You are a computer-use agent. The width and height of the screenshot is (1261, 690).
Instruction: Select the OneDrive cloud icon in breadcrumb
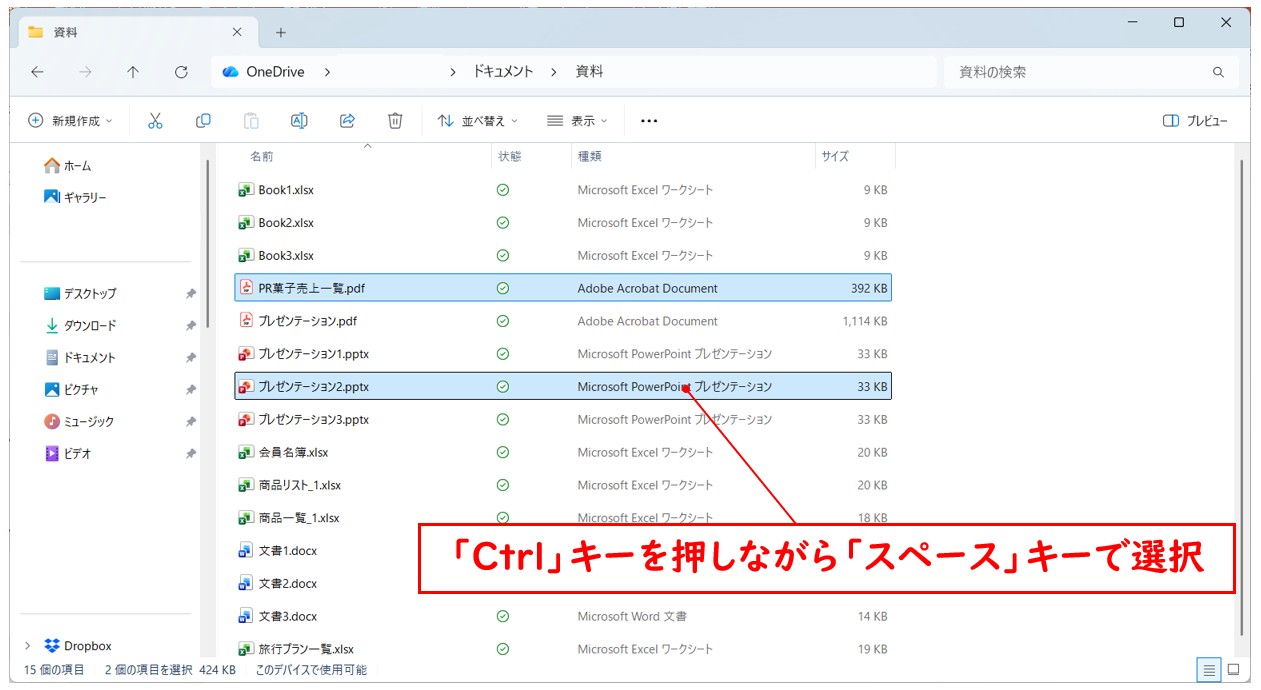coord(232,71)
